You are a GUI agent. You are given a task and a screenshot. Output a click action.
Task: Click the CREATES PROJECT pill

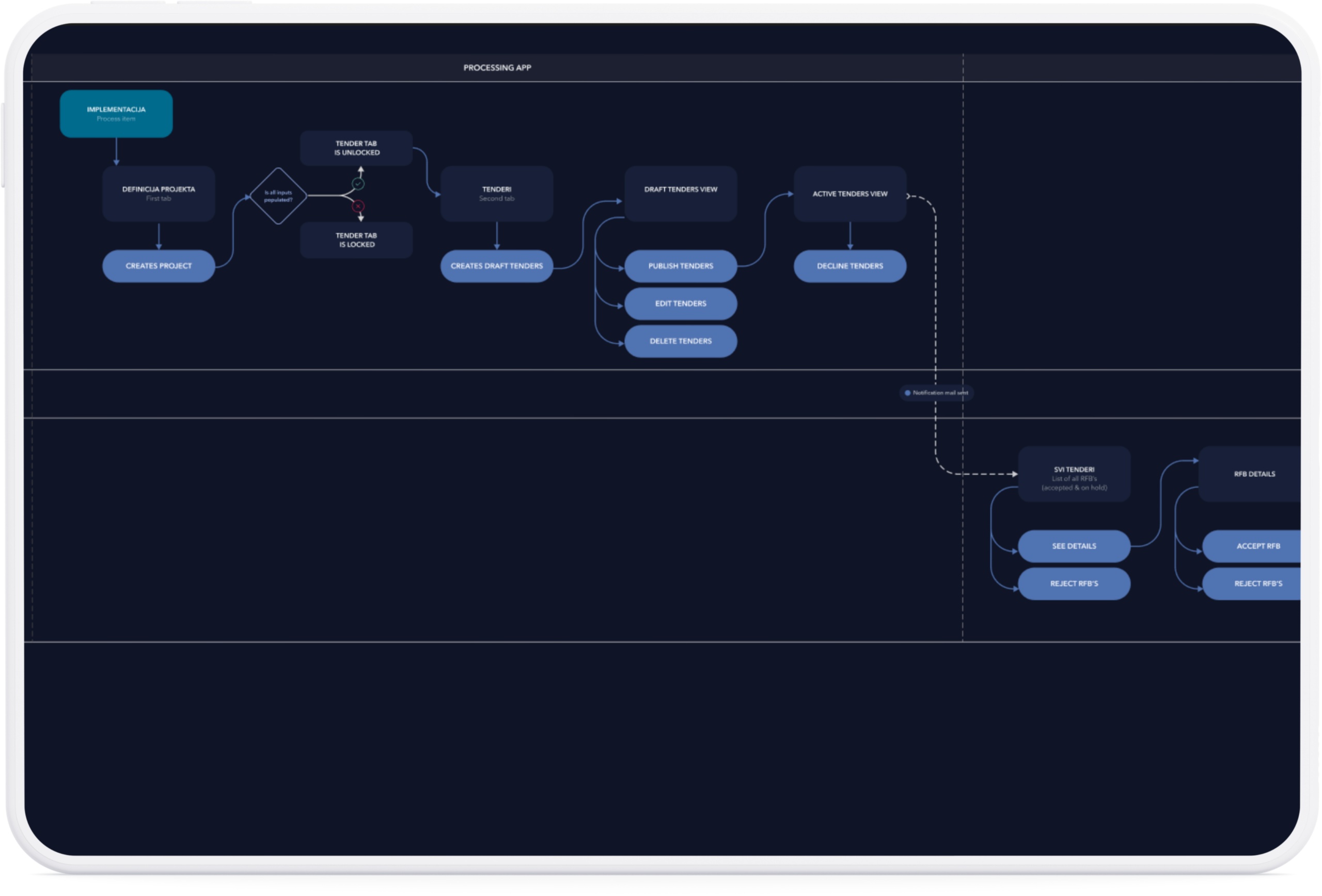[158, 265]
